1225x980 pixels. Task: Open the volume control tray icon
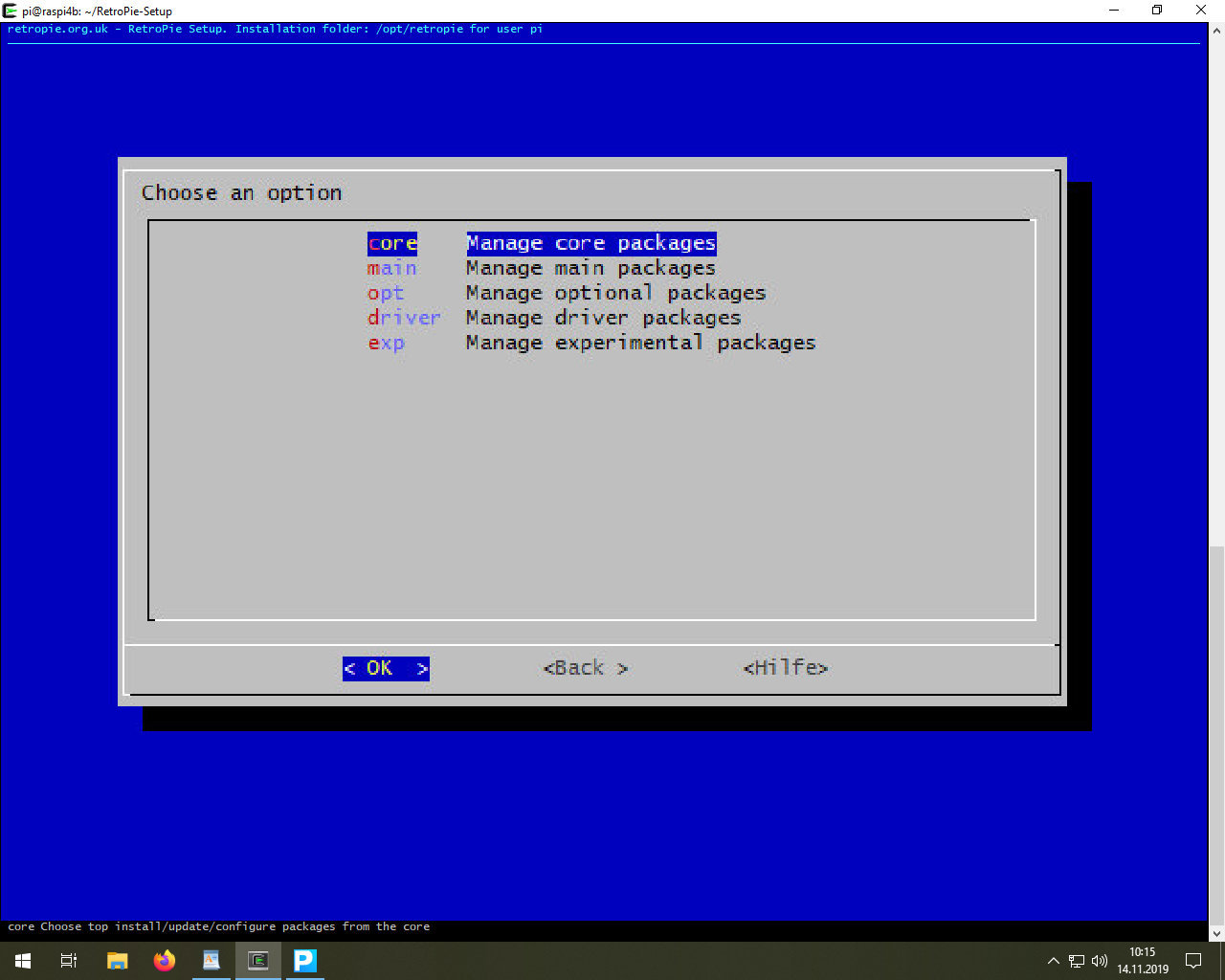(1100, 961)
